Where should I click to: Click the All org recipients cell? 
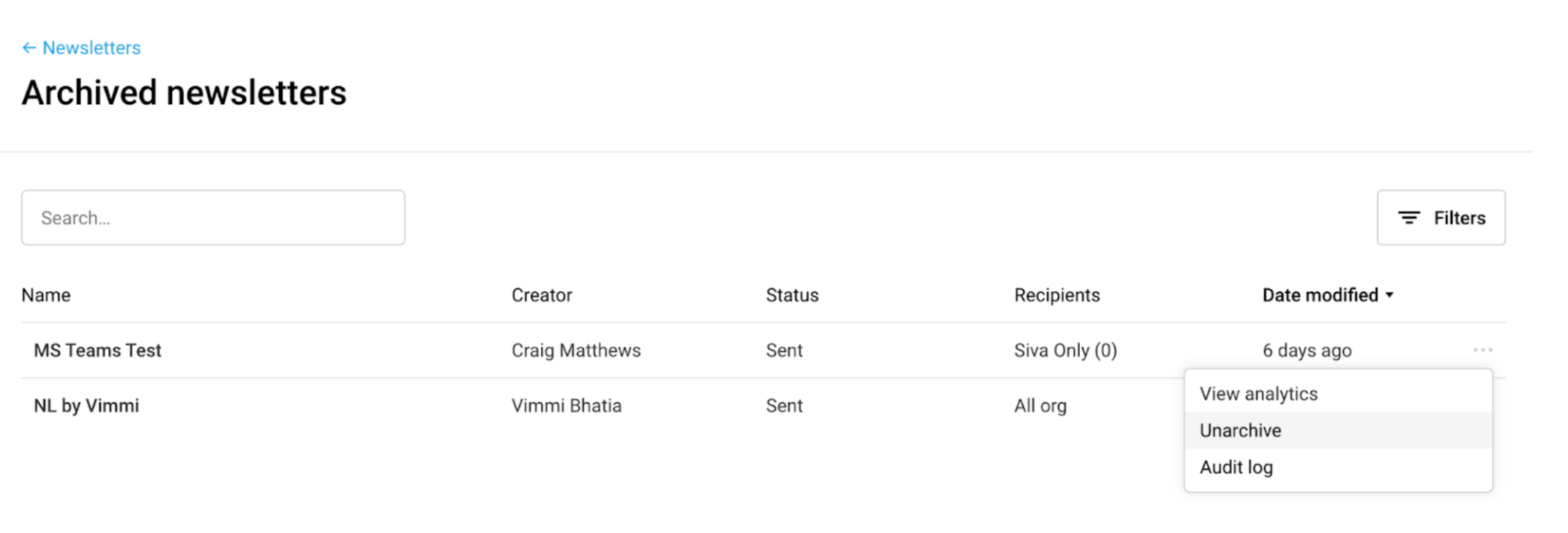(1040, 406)
